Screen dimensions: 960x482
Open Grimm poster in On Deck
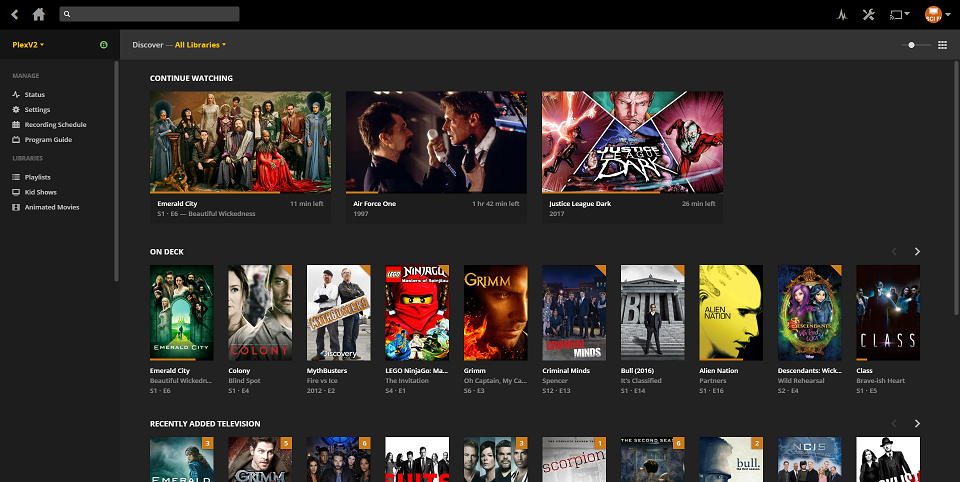click(x=495, y=312)
